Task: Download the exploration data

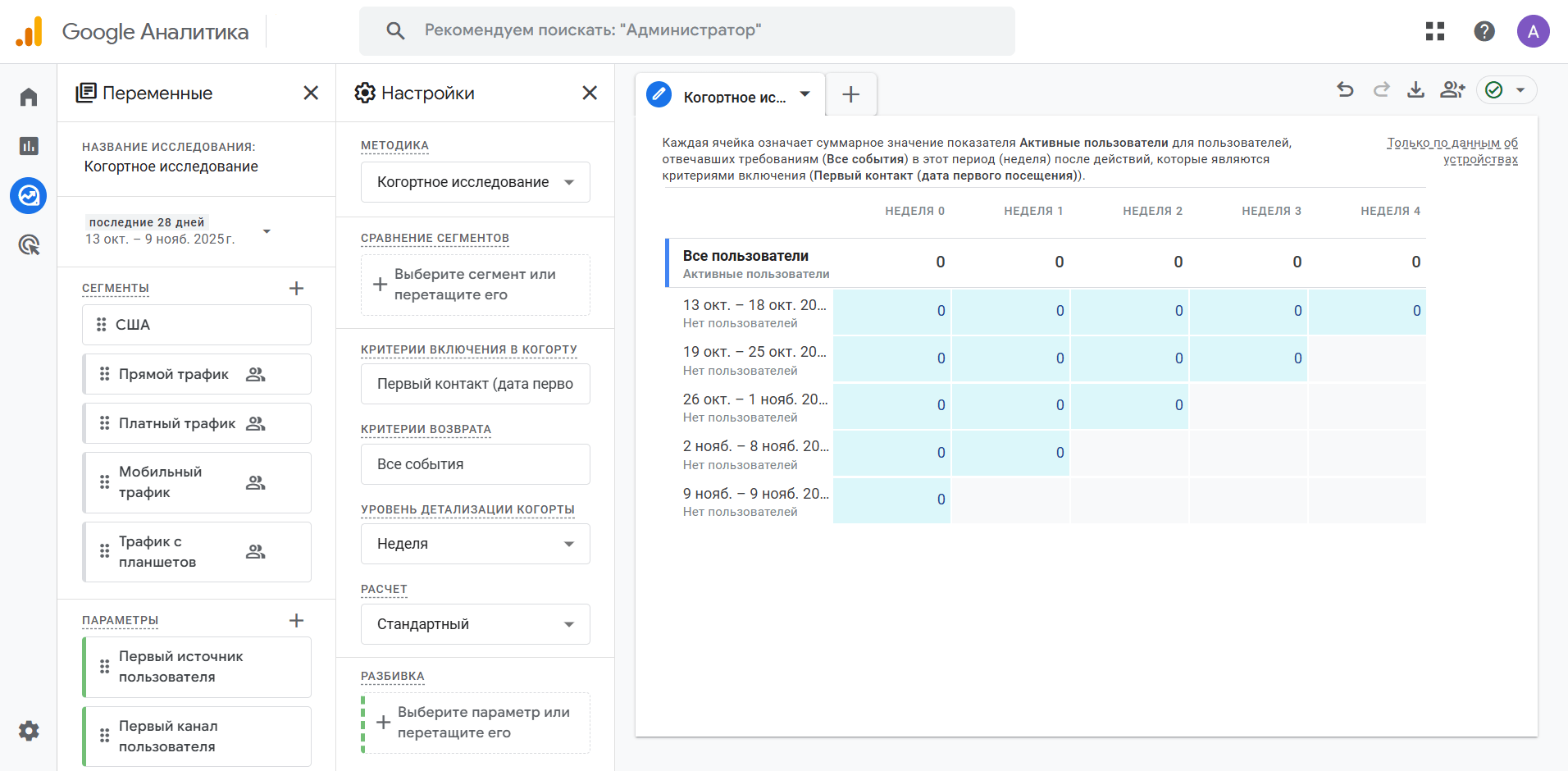Action: (x=1415, y=89)
